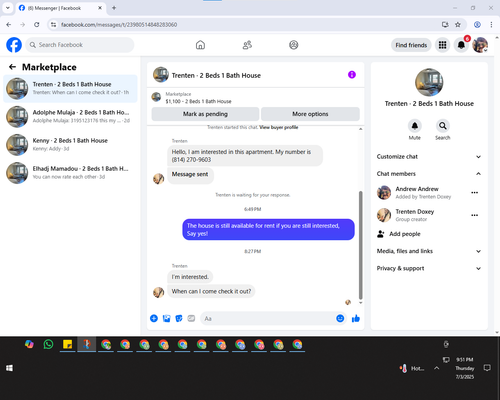
Task: Open options for Trenten Doxey member
Action: (475, 215)
